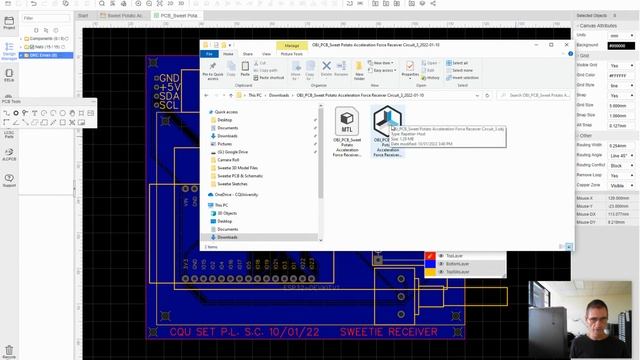This screenshot has height=360, width=640.
Task: Open the Units dropdown in Canvas Attributes
Action: (621, 36)
